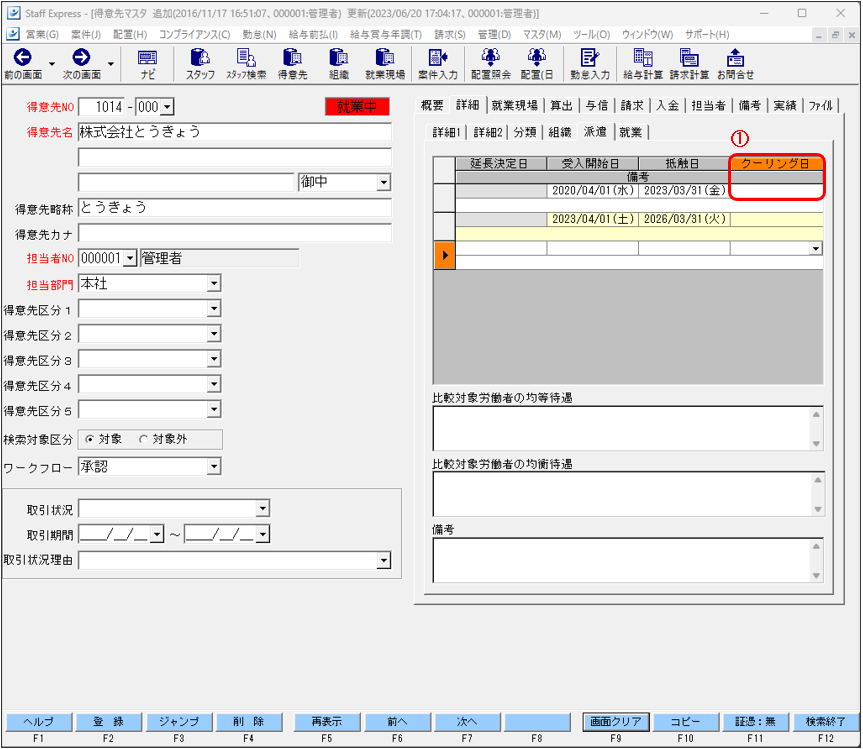
Task: Open the 就業現場 toolbar icon
Action: pyautogui.click(x=385, y=57)
